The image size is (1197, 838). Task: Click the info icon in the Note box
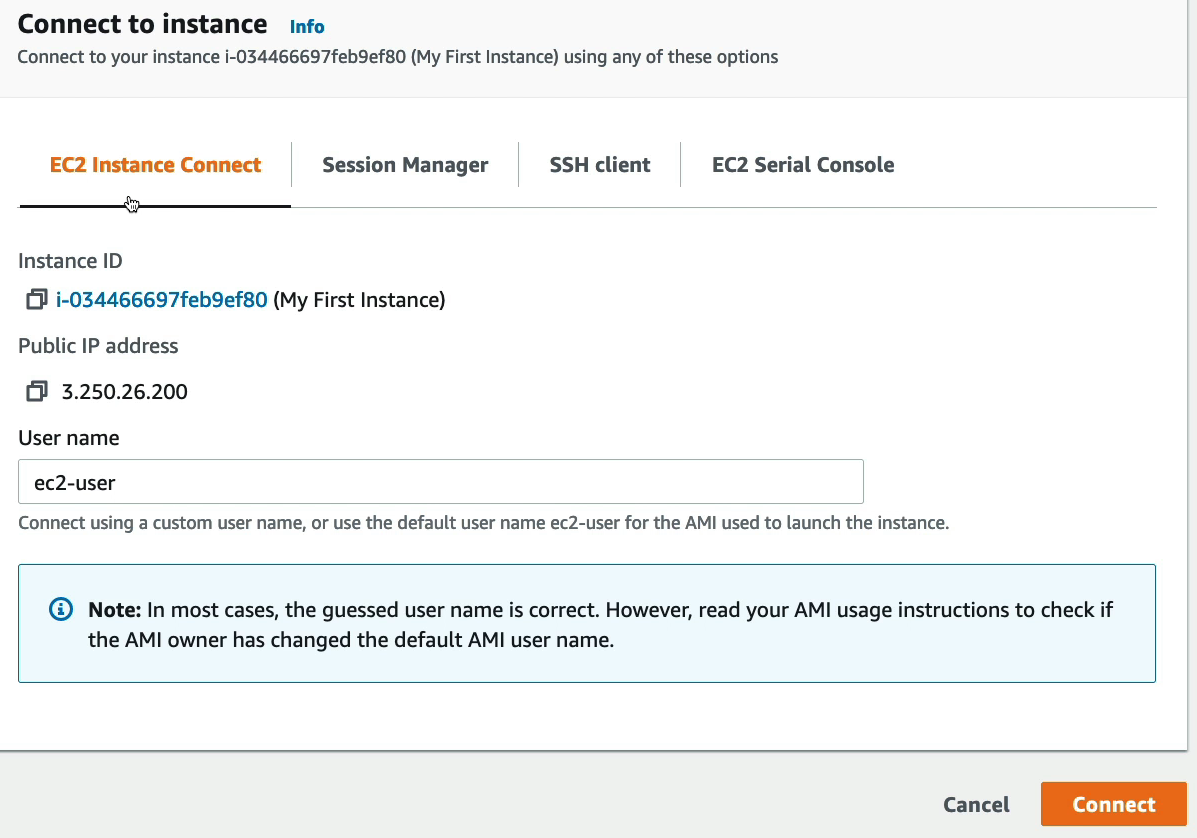[61, 610]
